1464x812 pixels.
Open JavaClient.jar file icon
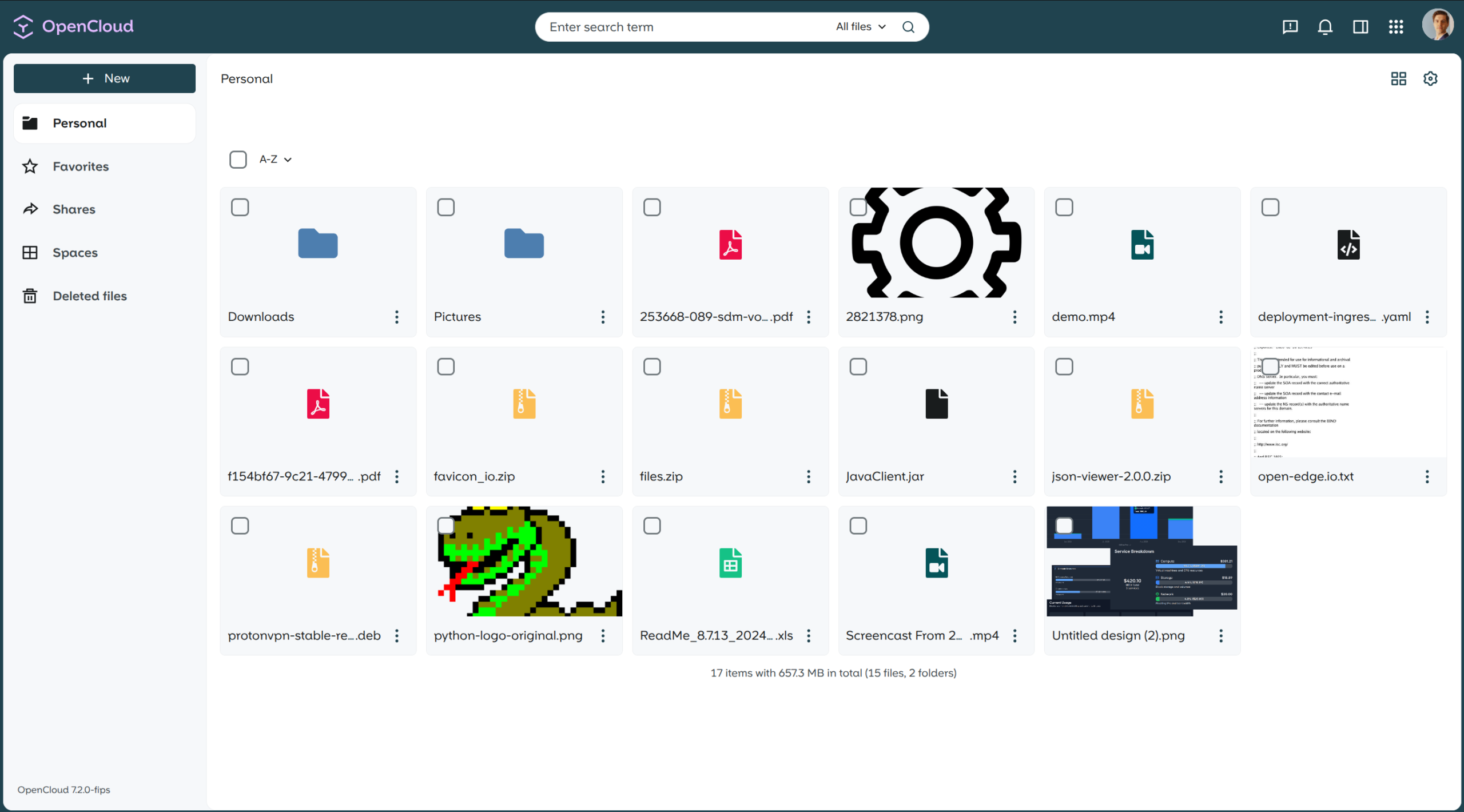point(936,404)
